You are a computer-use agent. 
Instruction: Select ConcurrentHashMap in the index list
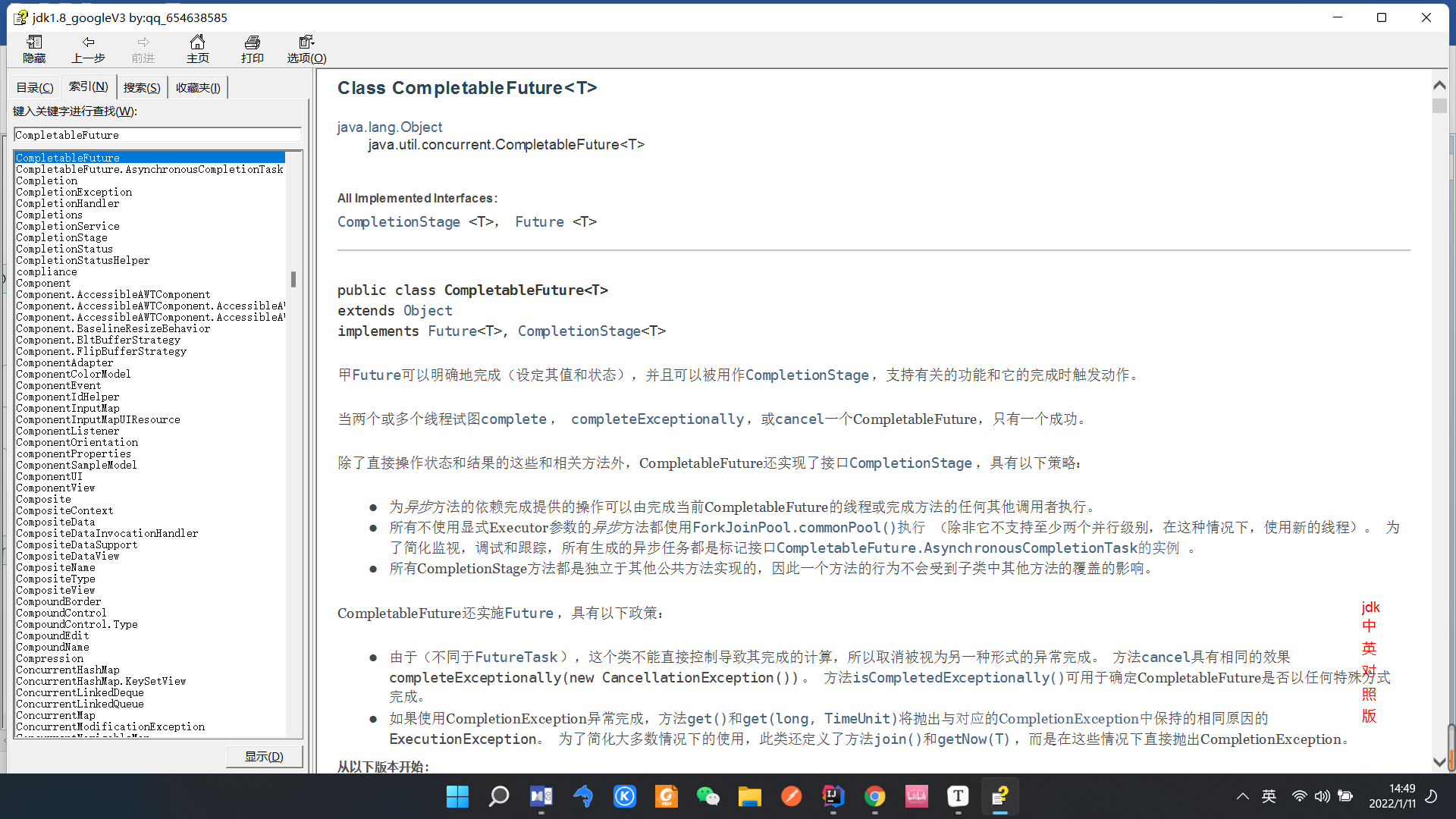tap(67, 670)
